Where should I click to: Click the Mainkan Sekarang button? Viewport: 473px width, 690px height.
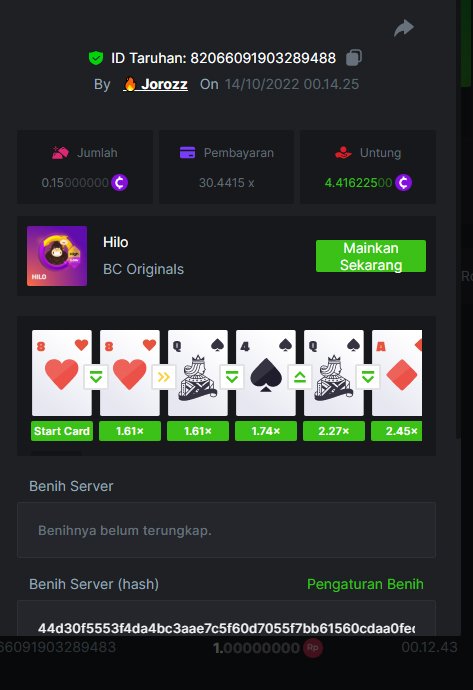(370, 256)
